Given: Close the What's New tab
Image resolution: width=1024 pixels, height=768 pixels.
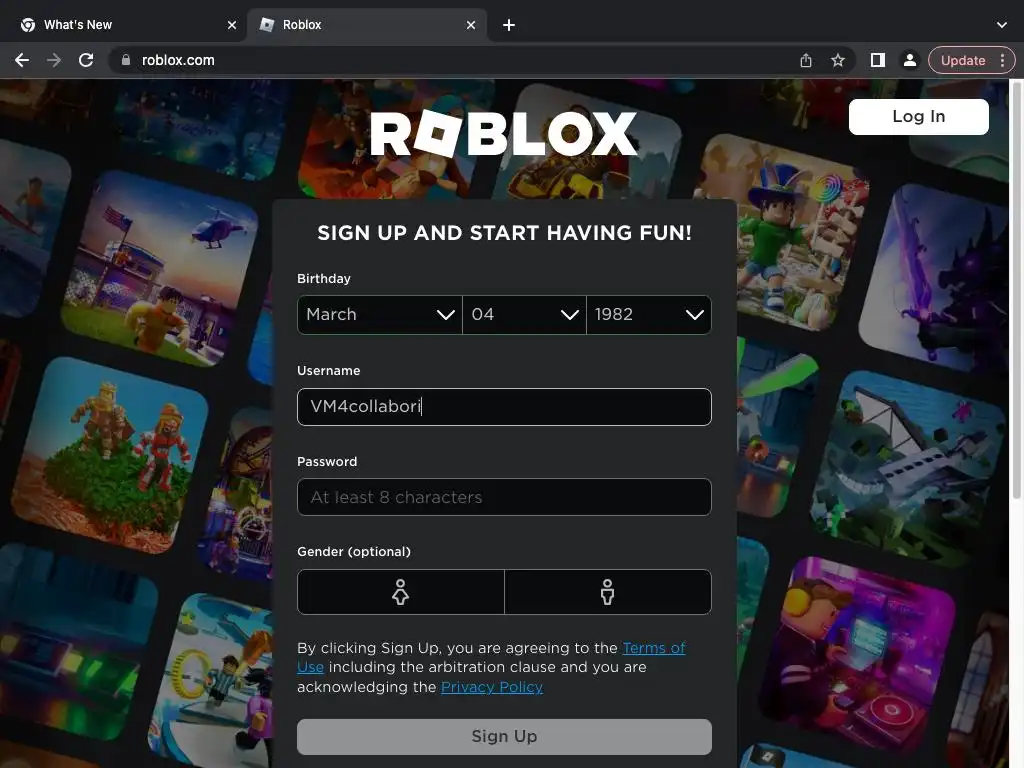Looking at the screenshot, I should [x=232, y=25].
